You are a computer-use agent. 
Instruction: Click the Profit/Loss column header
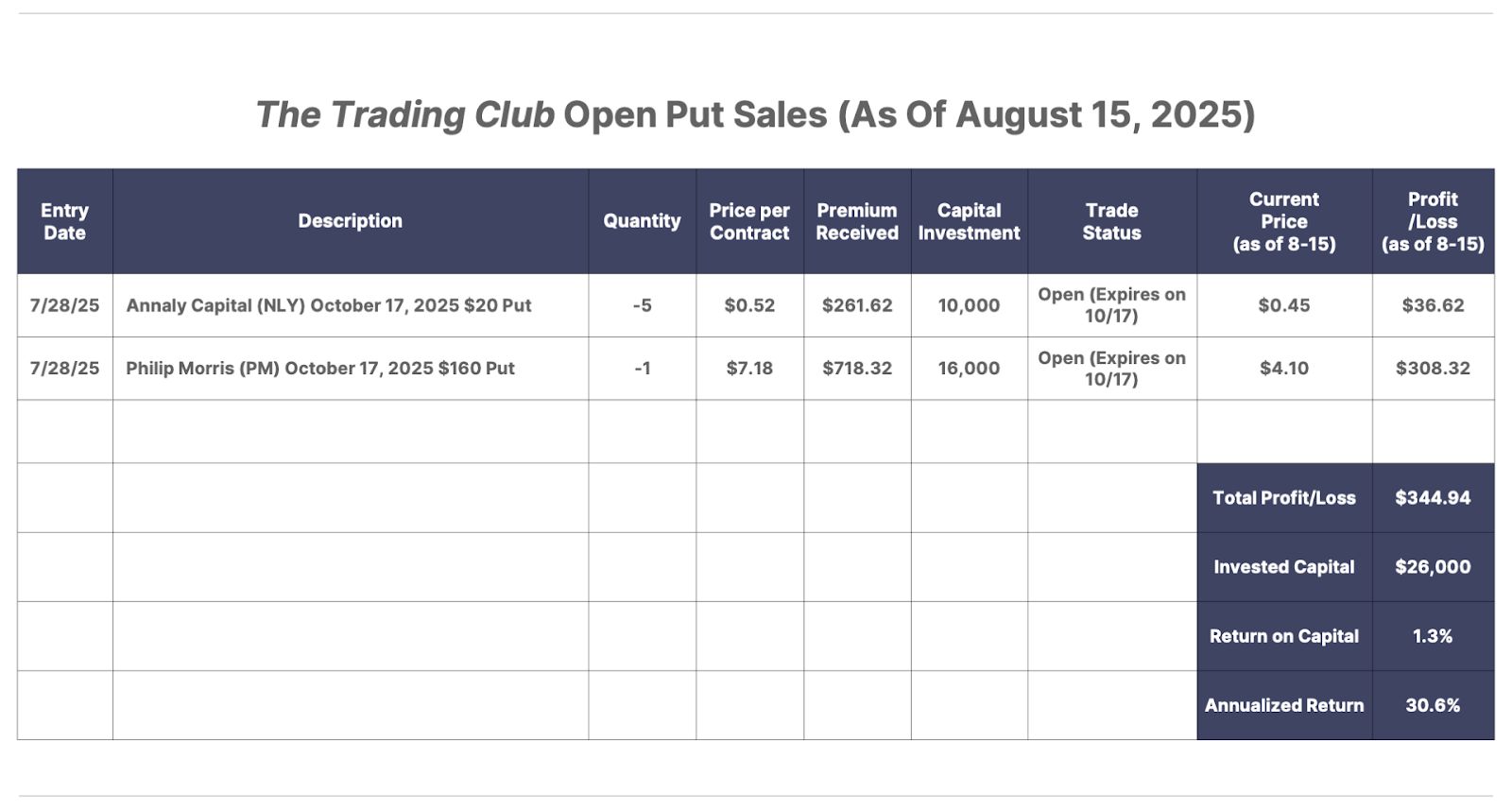point(1433,221)
